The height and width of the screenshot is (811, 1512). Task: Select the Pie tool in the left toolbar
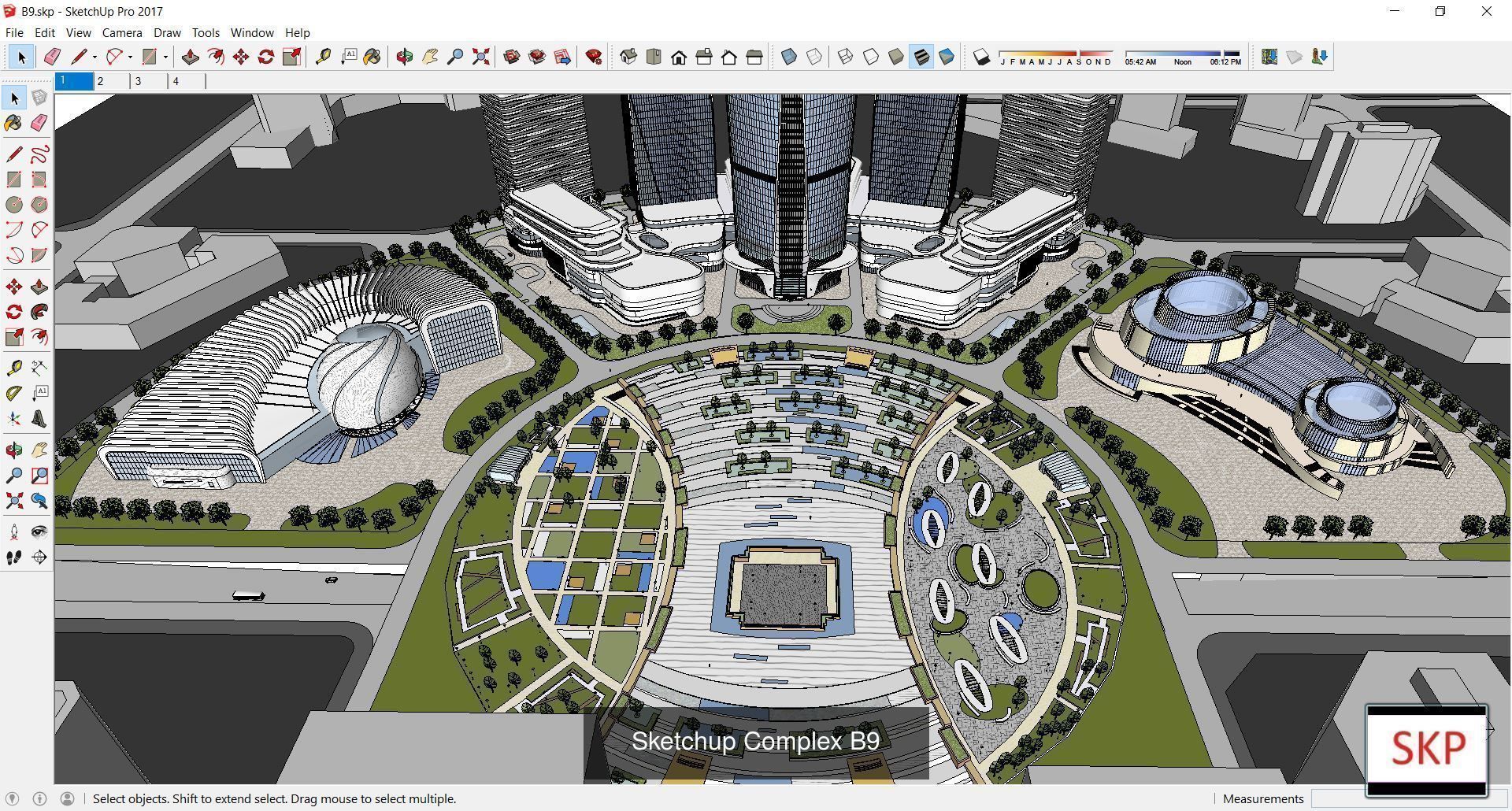coord(39,255)
